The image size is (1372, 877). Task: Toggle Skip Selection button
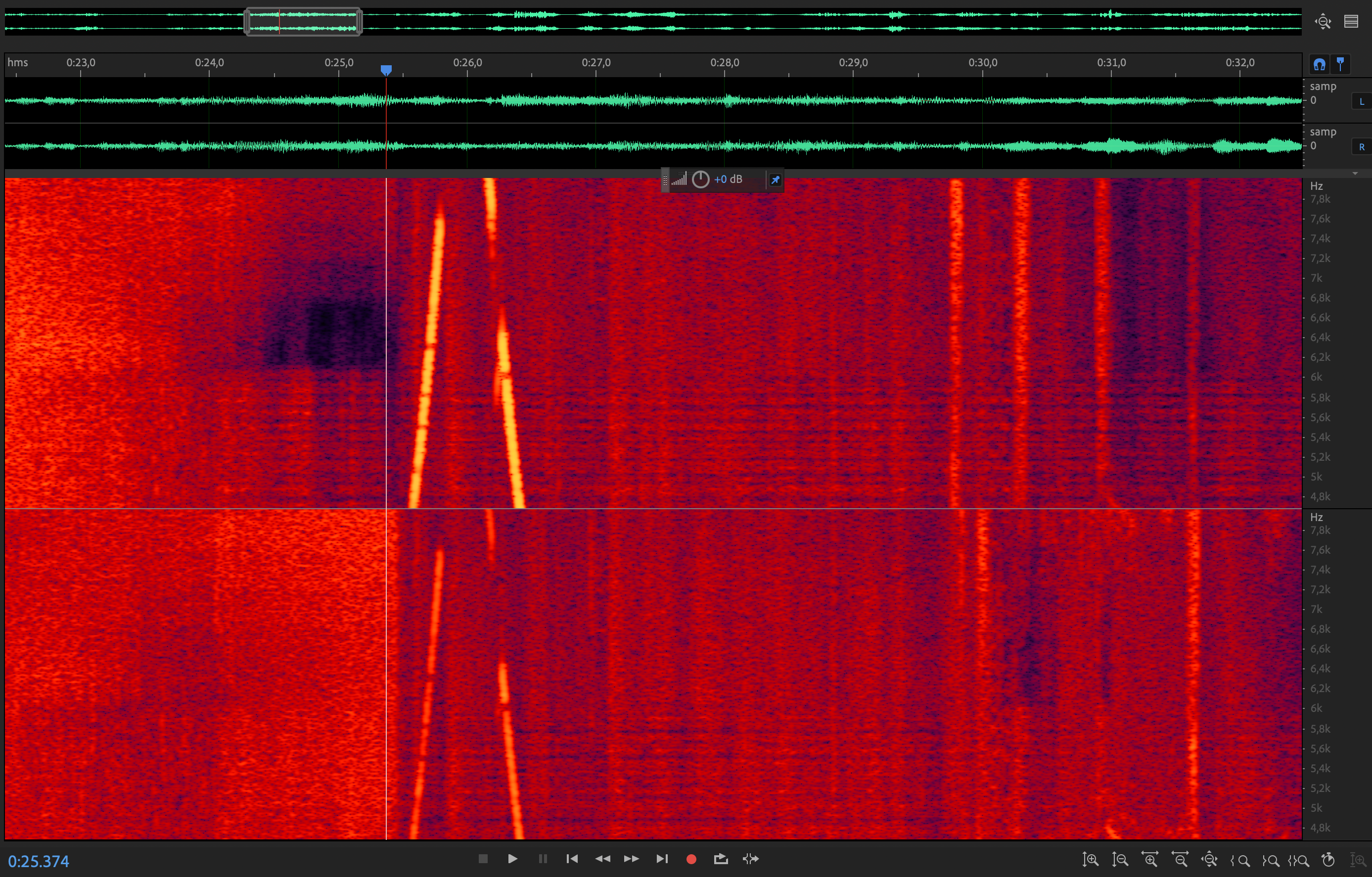click(751, 859)
